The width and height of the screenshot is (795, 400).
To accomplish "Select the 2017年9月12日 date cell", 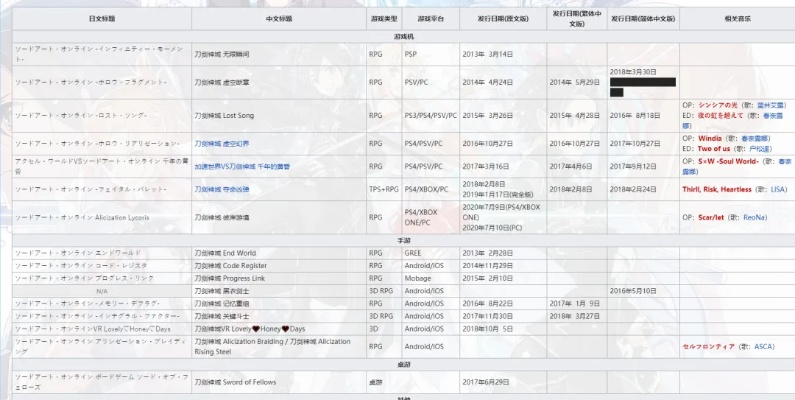I will tap(643, 166).
